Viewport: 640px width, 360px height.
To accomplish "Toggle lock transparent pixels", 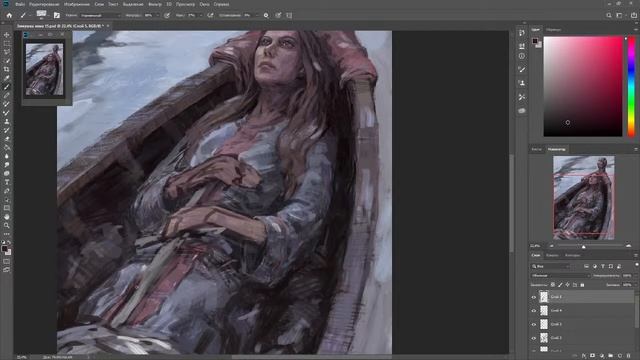I will click(553, 285).
